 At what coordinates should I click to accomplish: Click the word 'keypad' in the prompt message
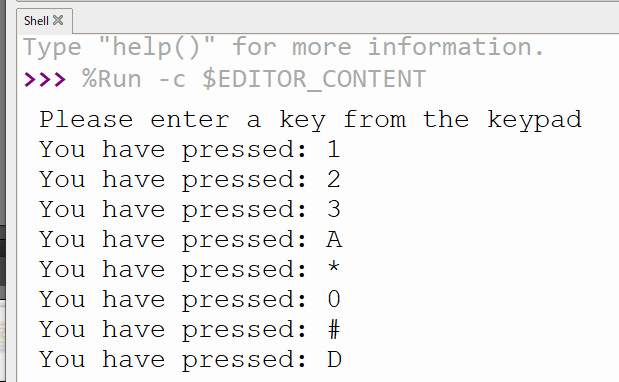[534, 120]
